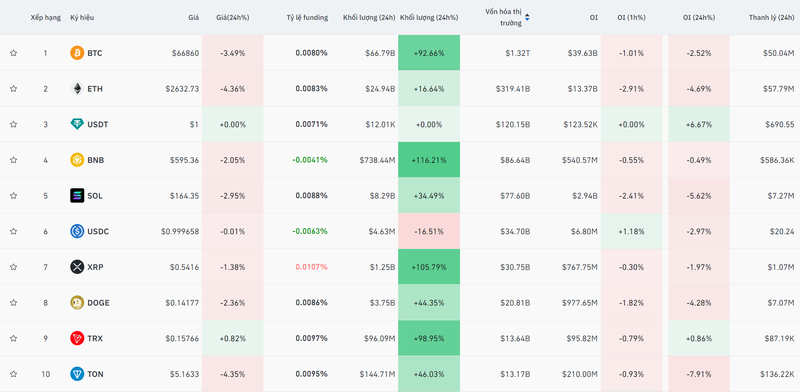This screenshot has width=800, height=392.
Task: Click the Solana SOL coin icon
Action: (x=77, y=195)
